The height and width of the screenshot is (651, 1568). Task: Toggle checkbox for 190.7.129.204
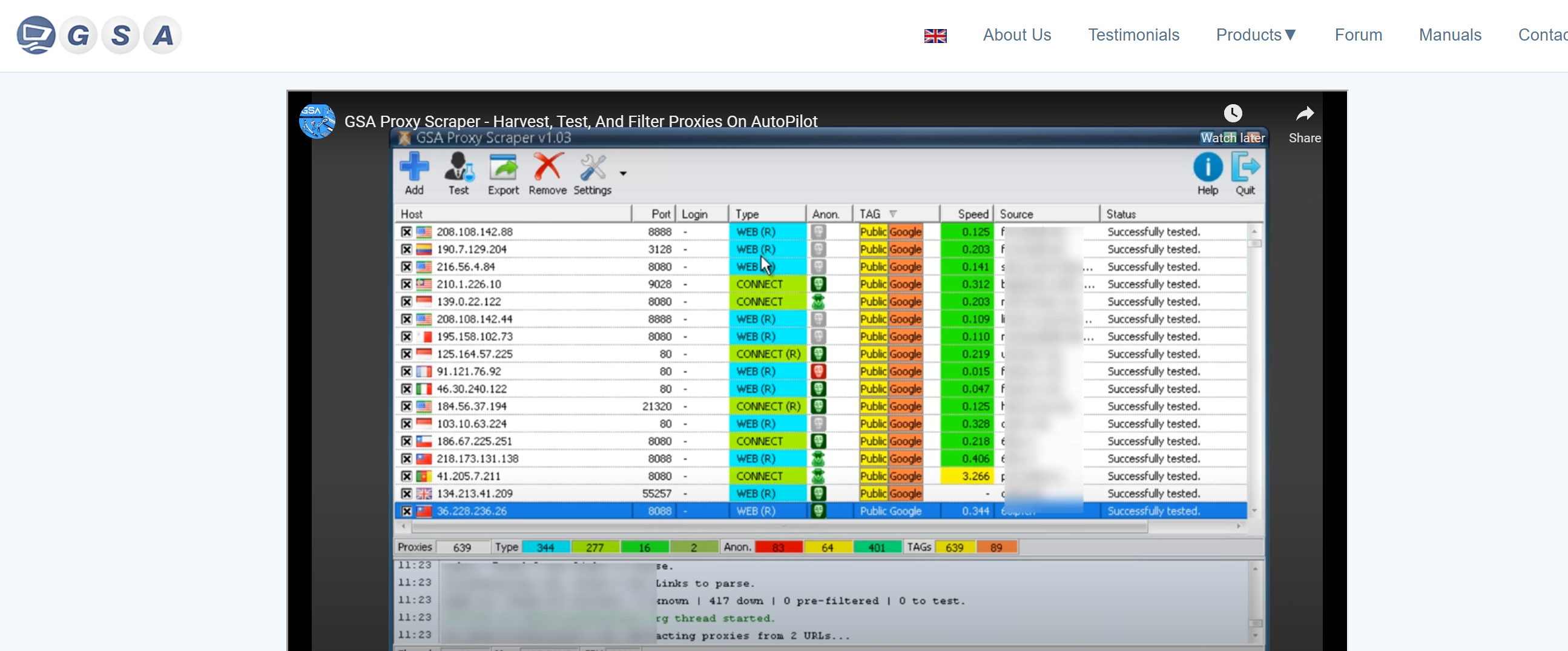406,249
